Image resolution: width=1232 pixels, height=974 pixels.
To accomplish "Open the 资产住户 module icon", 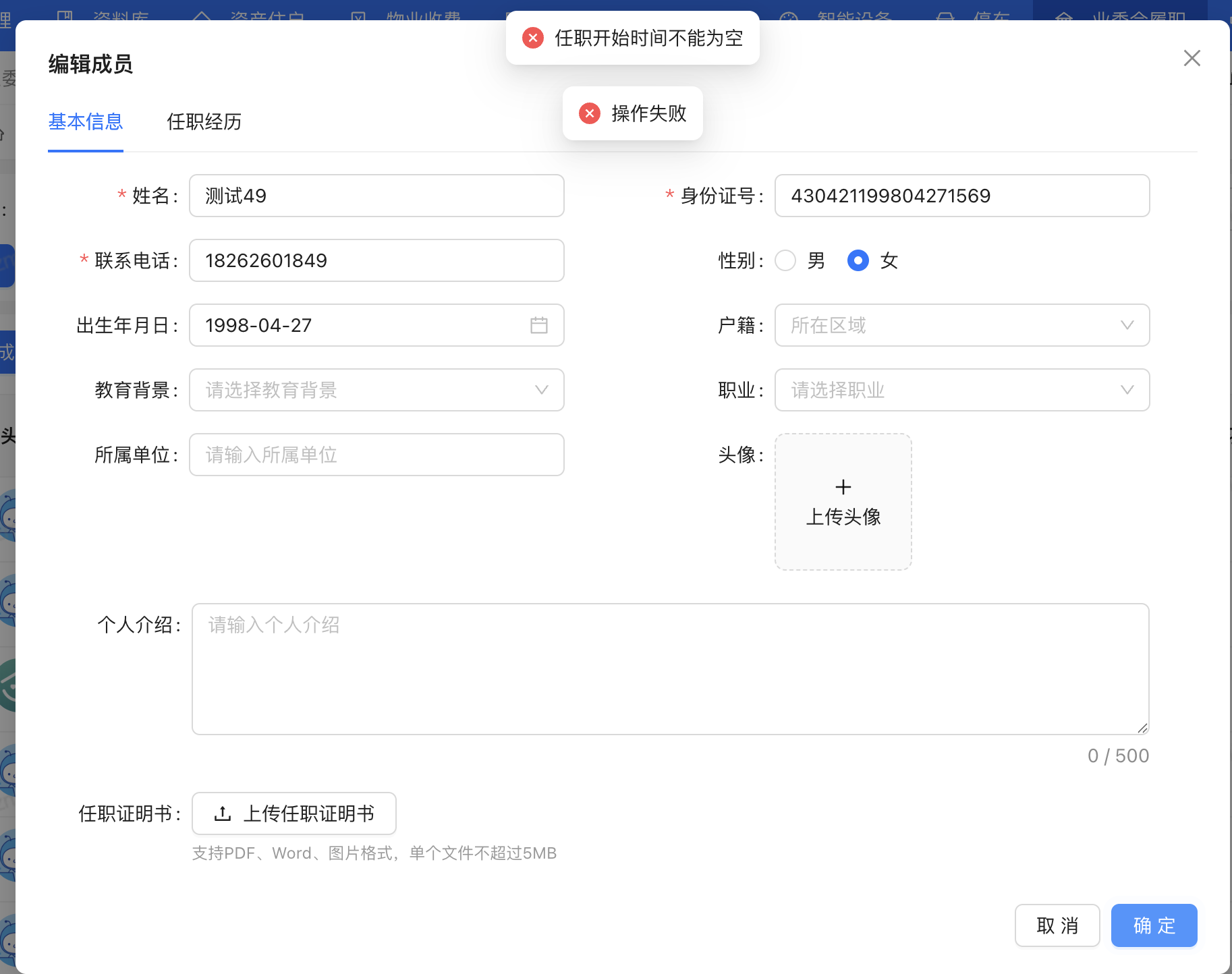I will pyautogui.click(x=202, y=15).
